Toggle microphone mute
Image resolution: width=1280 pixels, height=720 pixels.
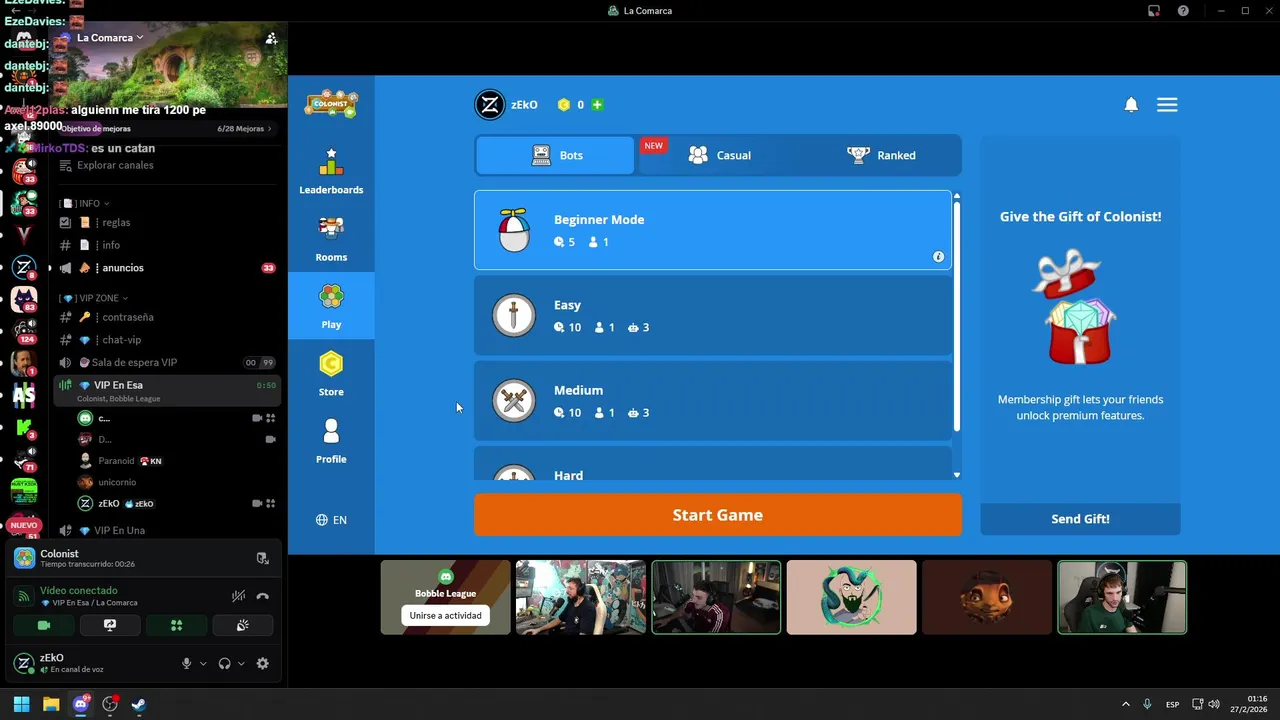pos(186,663)
